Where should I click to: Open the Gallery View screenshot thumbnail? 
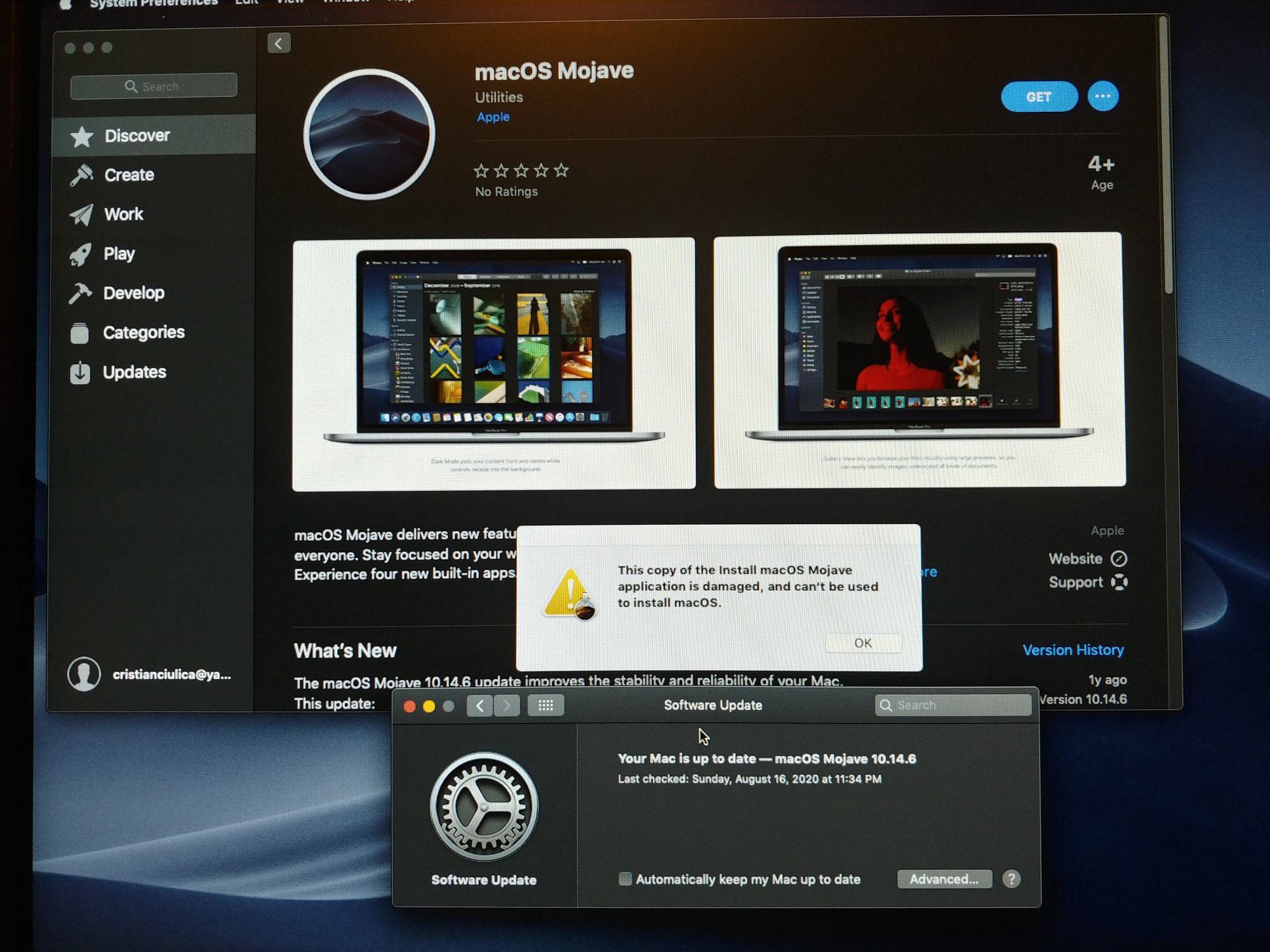[919, 360]
